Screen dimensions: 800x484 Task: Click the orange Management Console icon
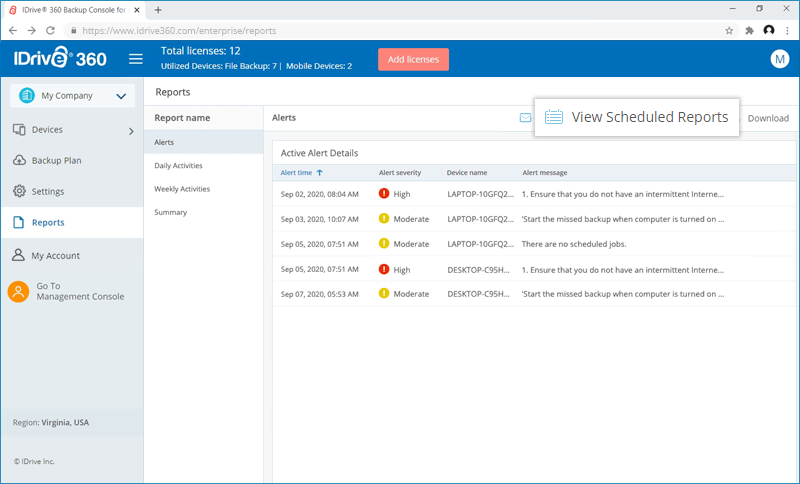click(18, 291)
